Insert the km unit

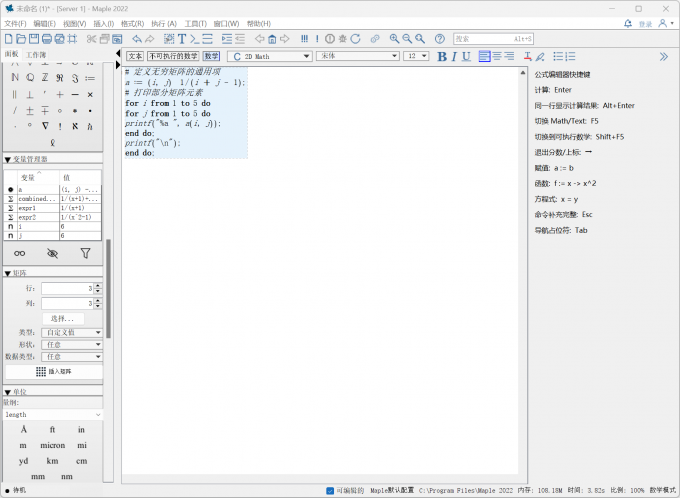52,461
